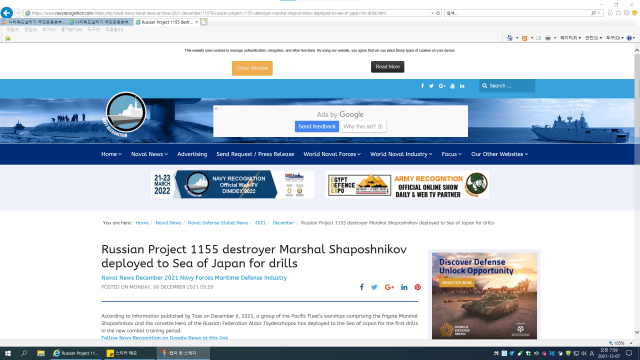The image size is (640, 360).
Task: Open the Advertising menu item
Action: click(x=192, y=154)
